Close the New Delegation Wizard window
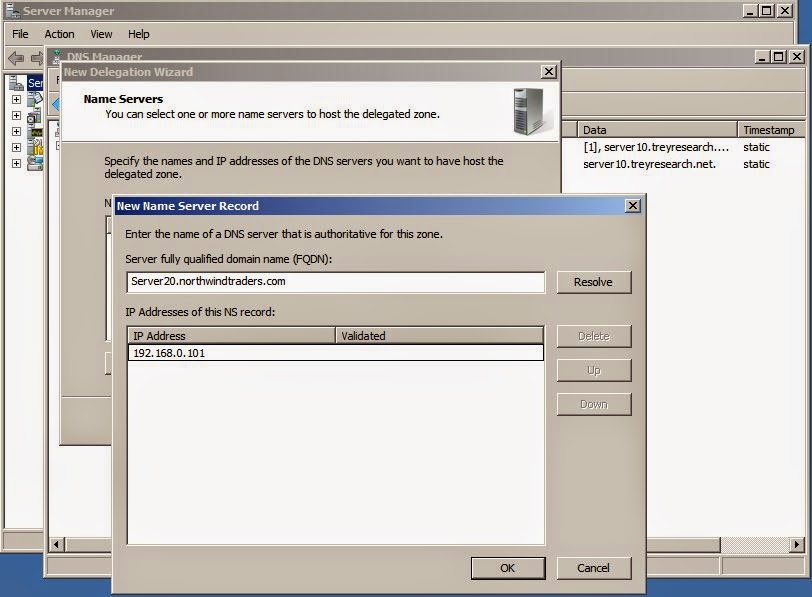The image size is (812, 597). (549, 71)
